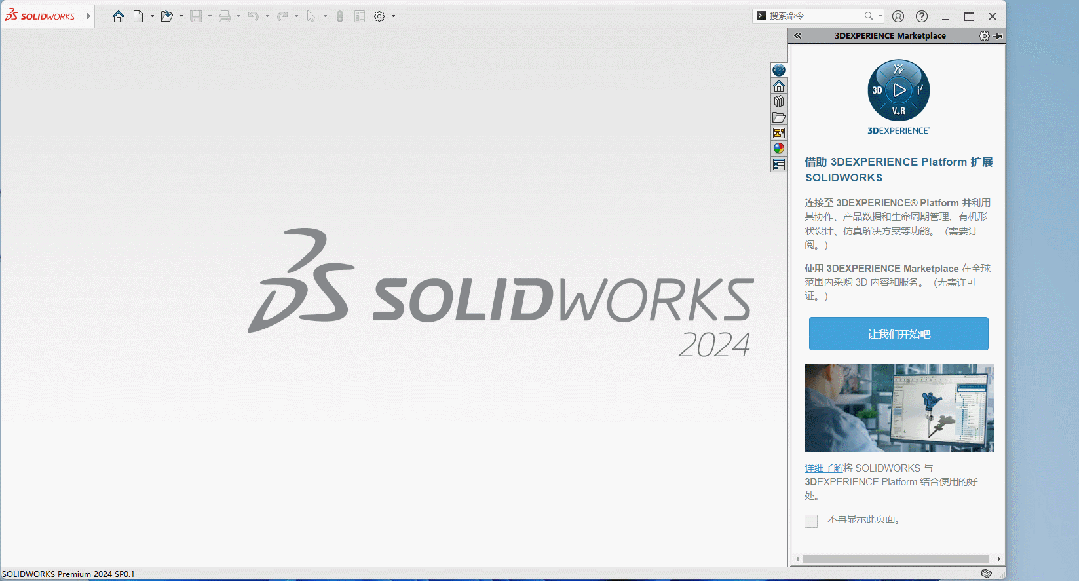This screenshot has width=1079, height=581.
Task: Open the Help question mark icon
Action: point(922,16)
